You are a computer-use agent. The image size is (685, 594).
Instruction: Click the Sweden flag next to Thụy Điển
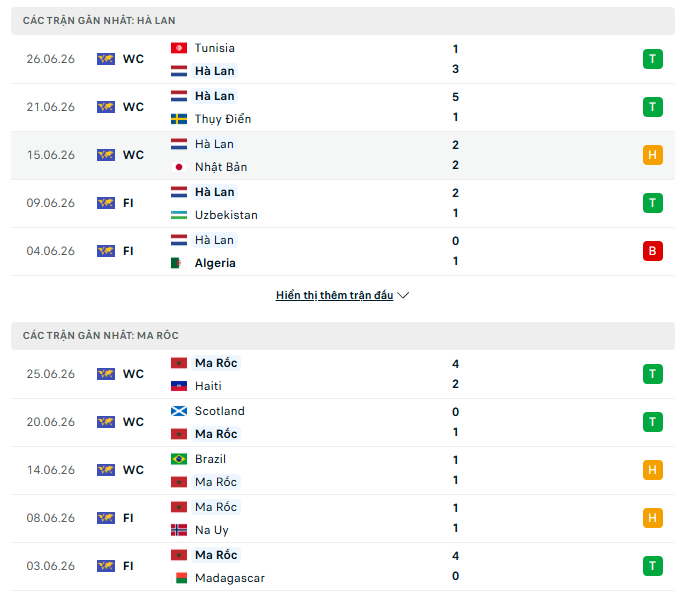(x=179, y=119)
